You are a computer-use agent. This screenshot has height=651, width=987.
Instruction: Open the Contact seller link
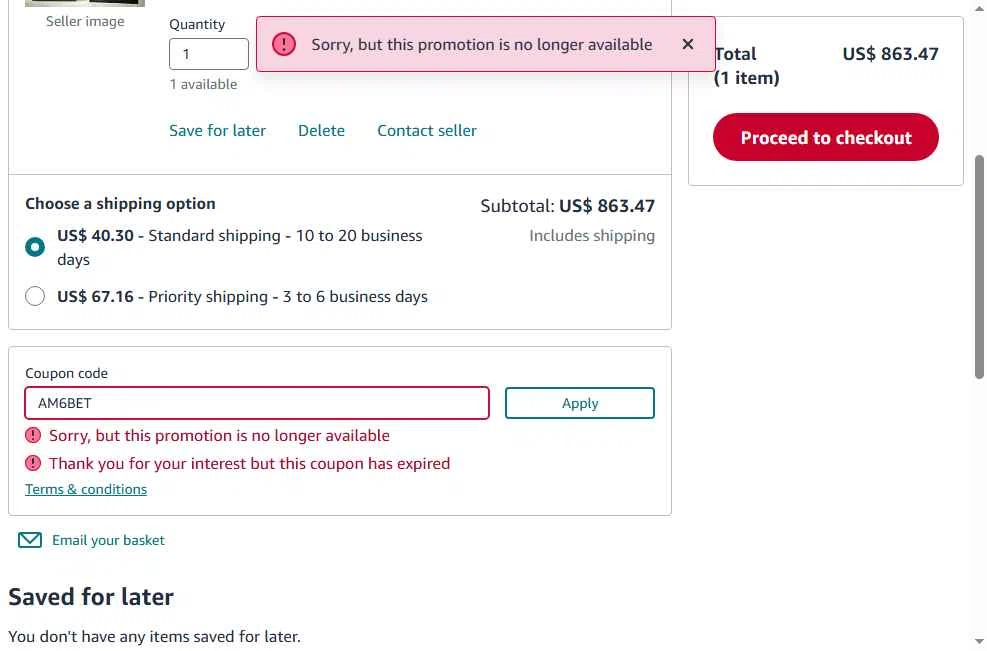point(427,130)
